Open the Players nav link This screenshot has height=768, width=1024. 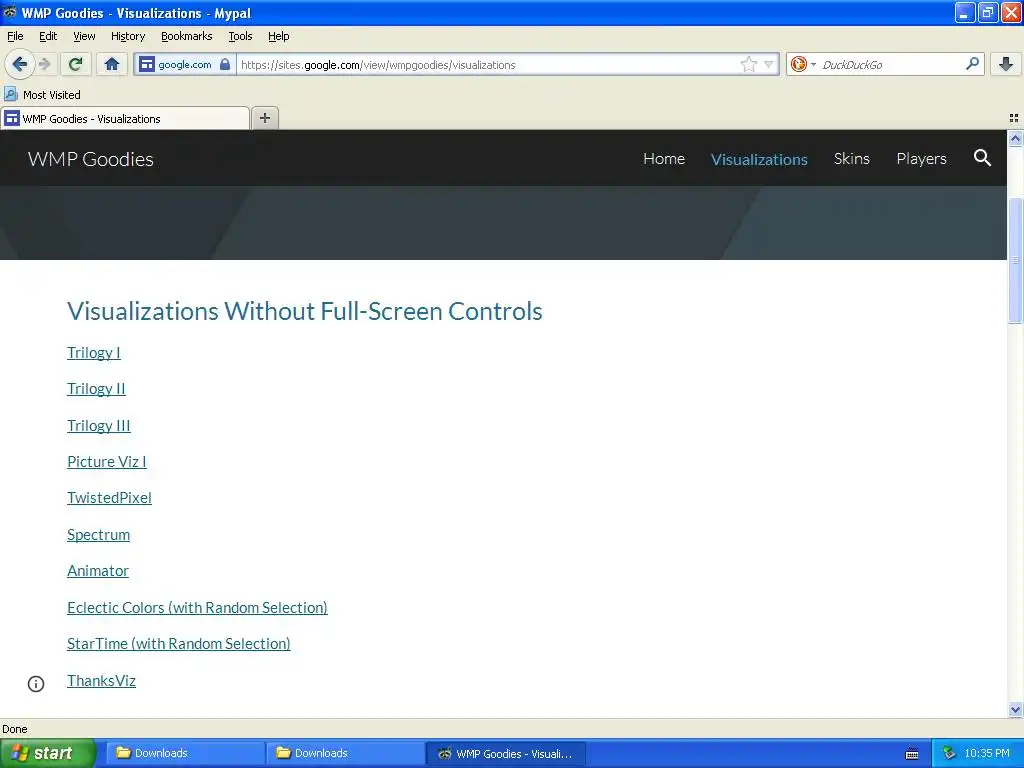921,159
